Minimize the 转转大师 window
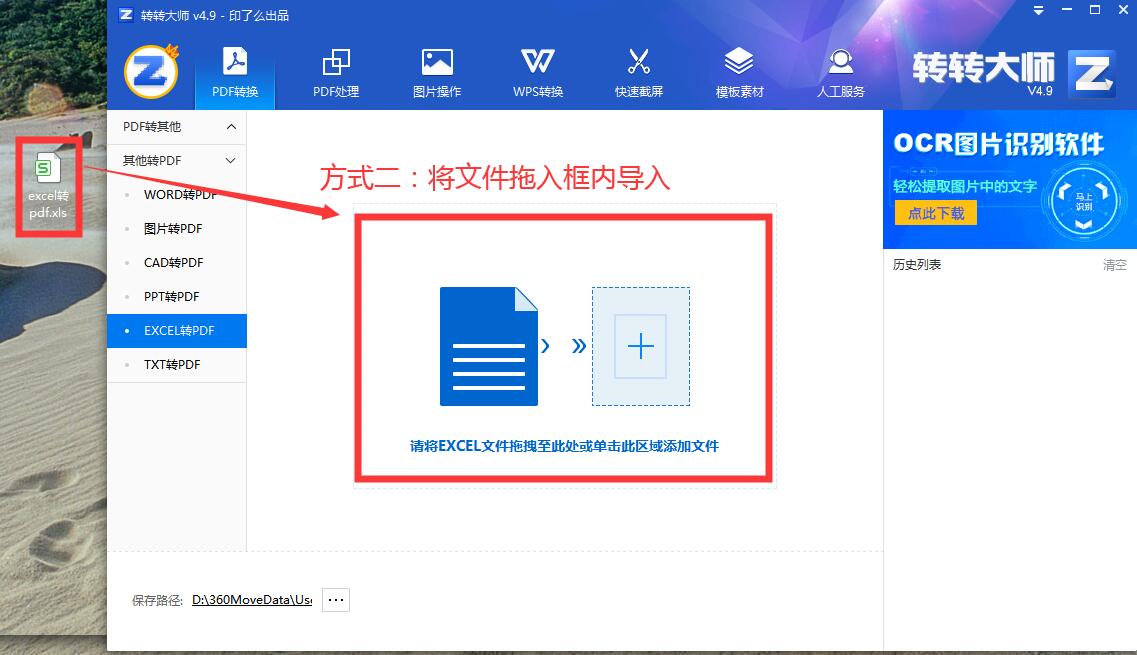1137x655 pixels. 1067,10
